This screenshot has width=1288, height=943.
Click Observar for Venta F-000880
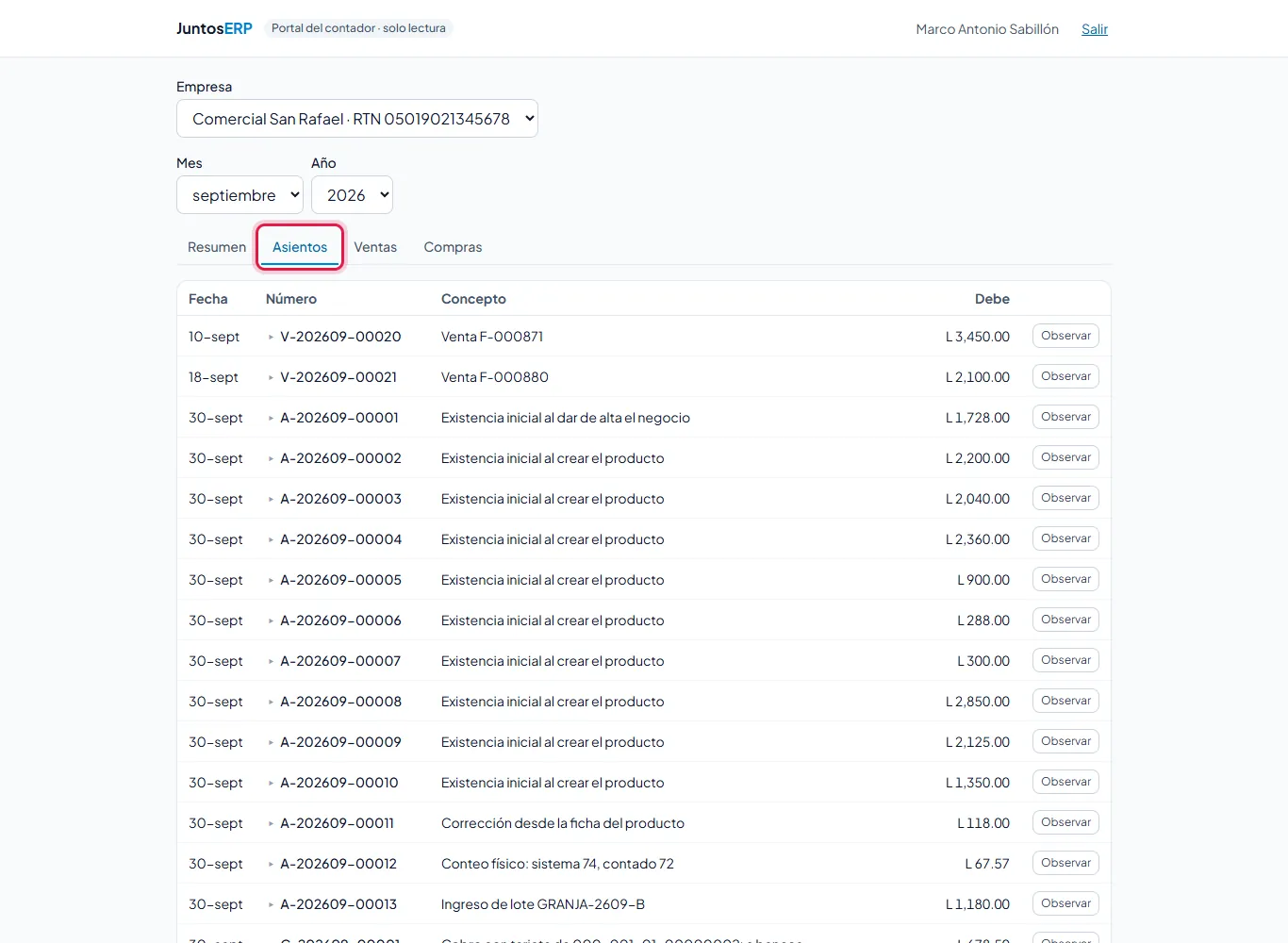pos(1065,376)
